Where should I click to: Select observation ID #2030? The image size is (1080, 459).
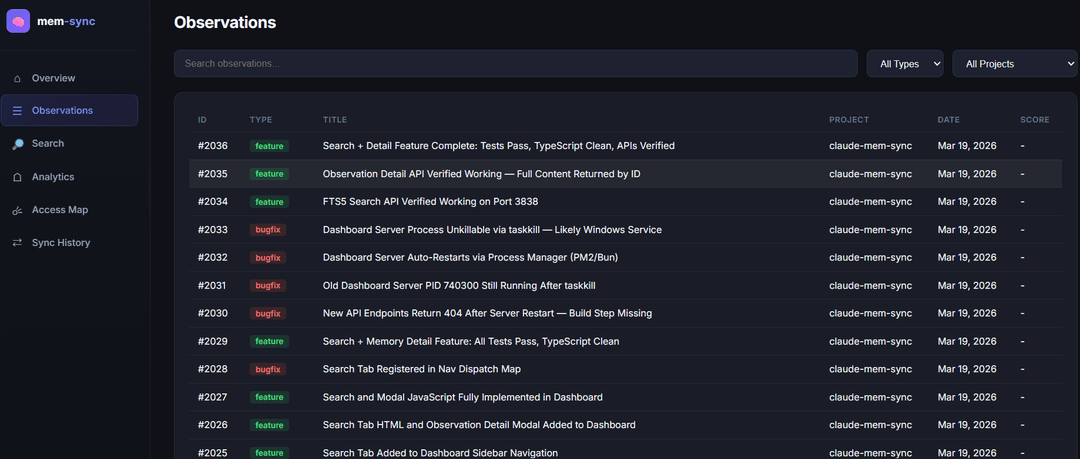pyautogui.click(x=213, y=314)
